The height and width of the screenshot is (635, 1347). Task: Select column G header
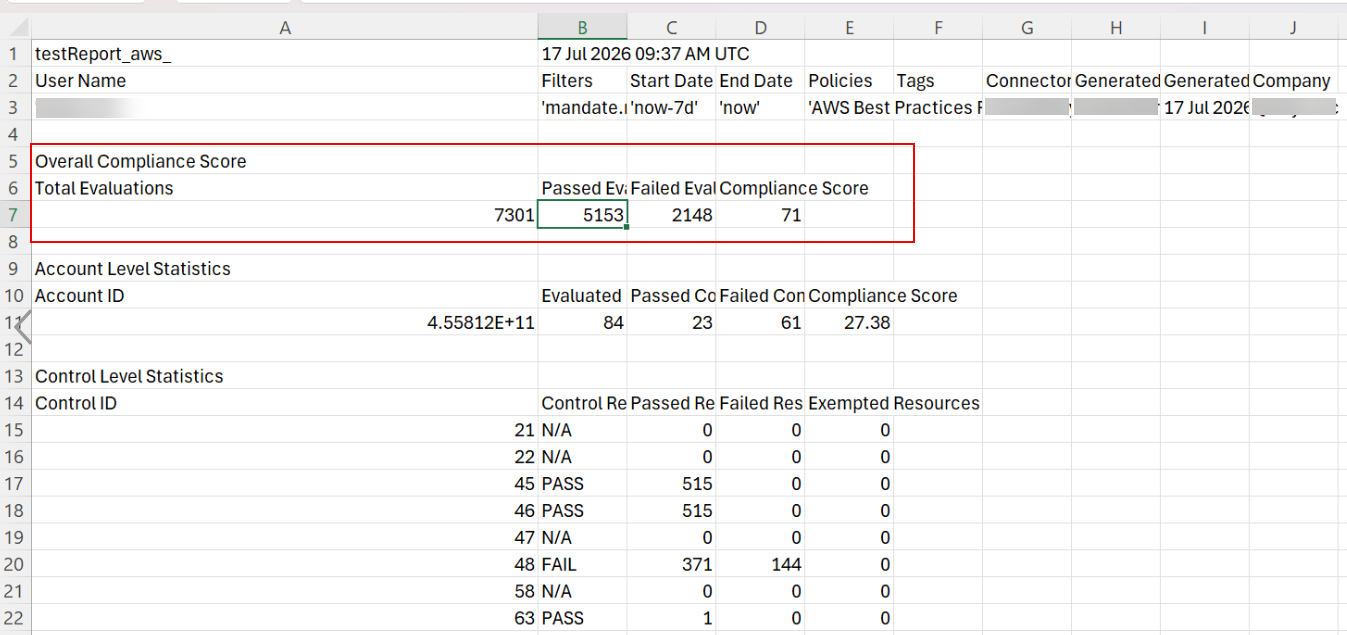click(1027, 28)
